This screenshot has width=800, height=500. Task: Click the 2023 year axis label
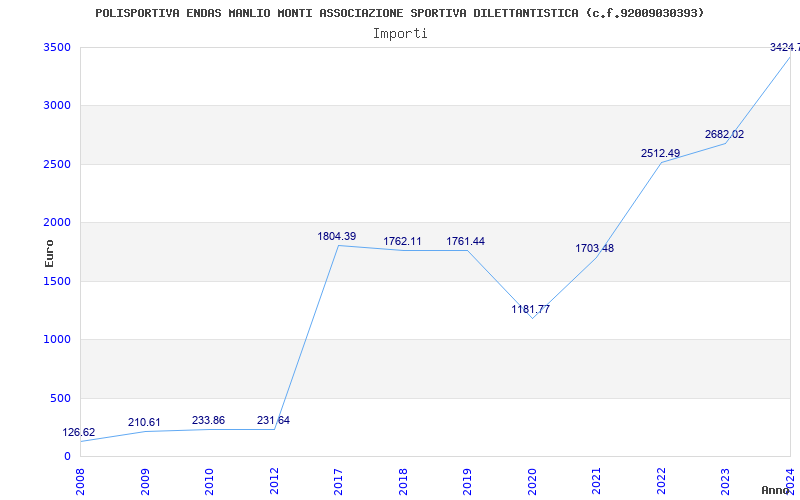726,481
